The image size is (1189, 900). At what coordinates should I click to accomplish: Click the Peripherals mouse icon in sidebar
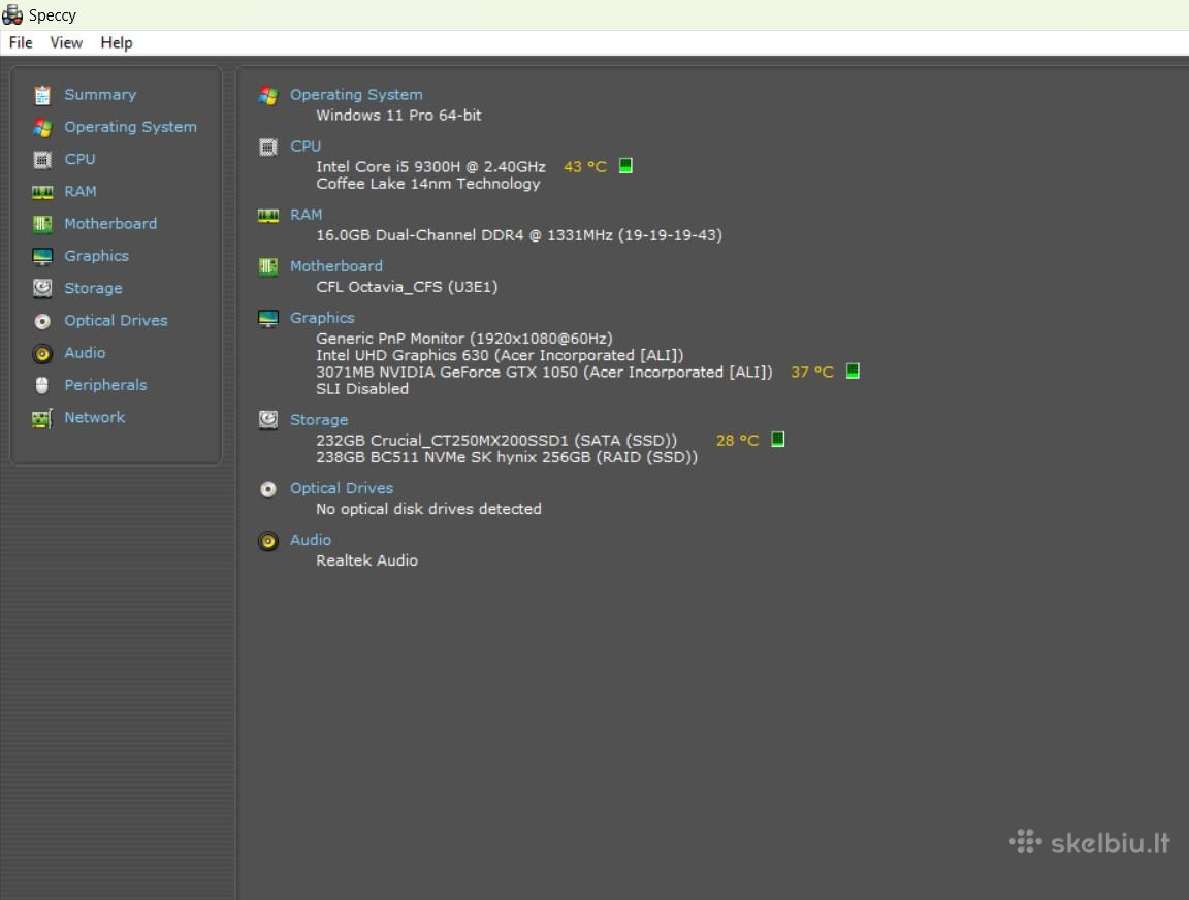tap(42, 385)
